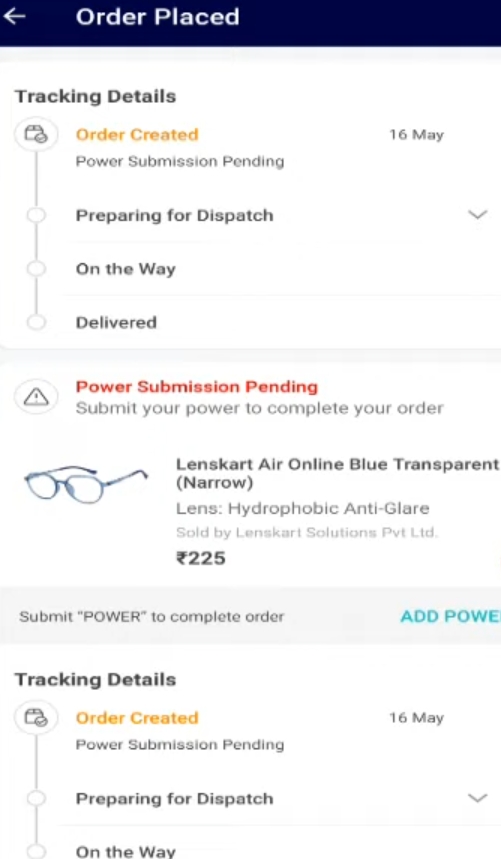Open Lenskart Air Online Blue Transparent product title
This screenshot has width=501, height=859.
click(337, 473)
